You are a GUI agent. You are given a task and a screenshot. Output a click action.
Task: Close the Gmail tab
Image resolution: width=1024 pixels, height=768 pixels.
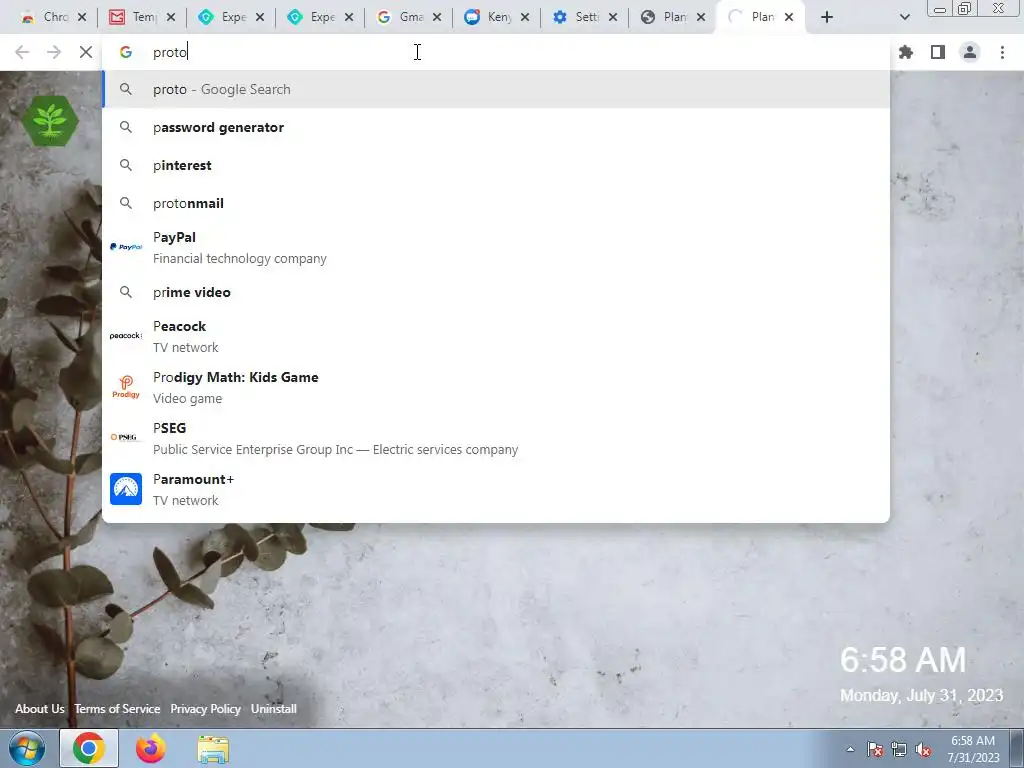point(437,17)
